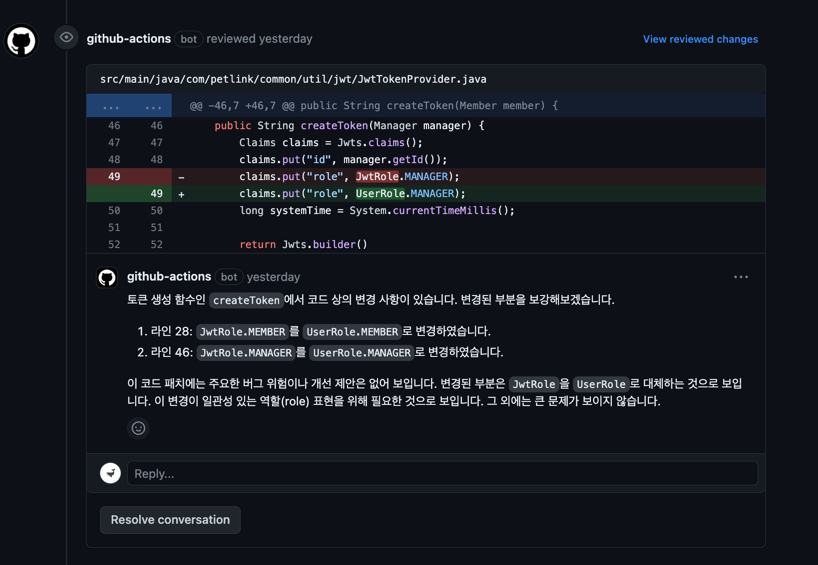This screenshot has height=565, width=818.
Task: Click the UserRole.MEMBER code chip
Action: tap(352, 332)
